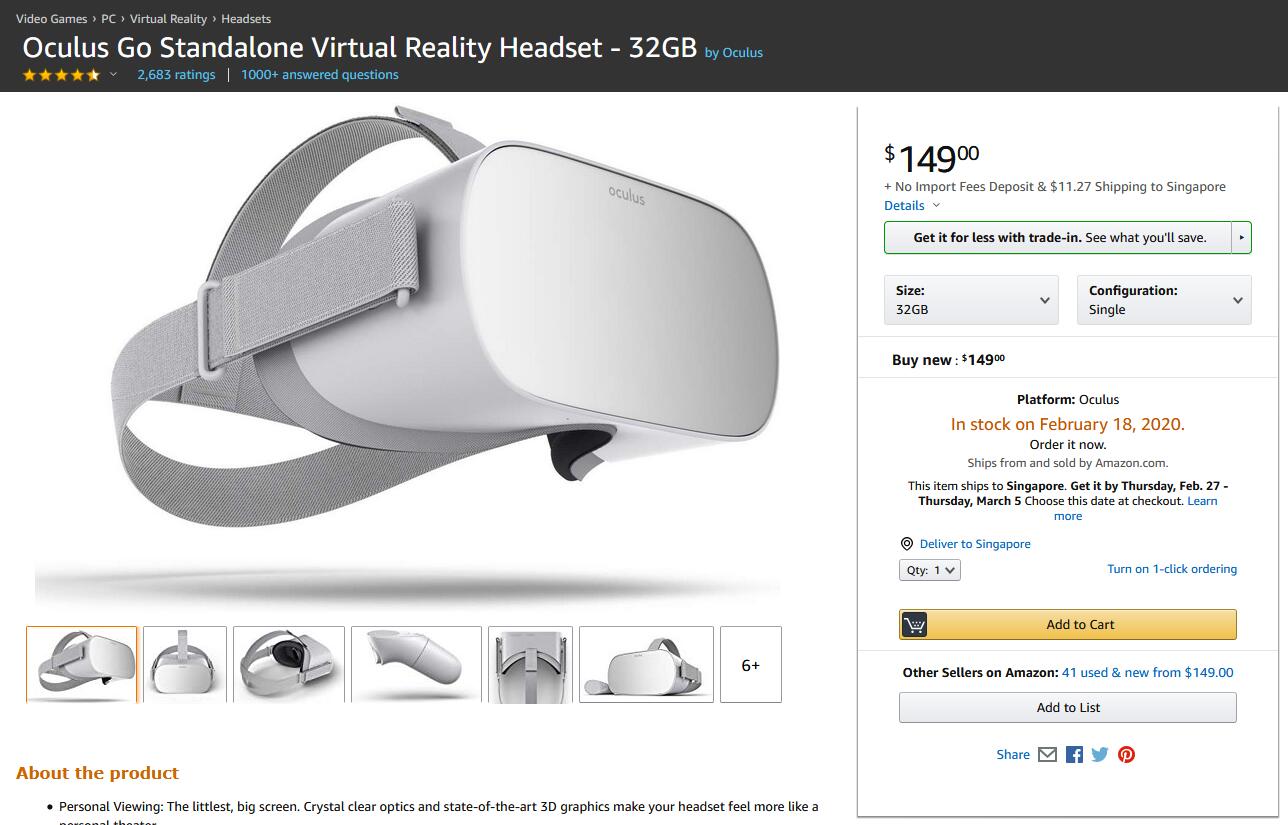Expand the shipping Details chevron
This screenshot has height=825, width=1288.
tap(936, 205)
